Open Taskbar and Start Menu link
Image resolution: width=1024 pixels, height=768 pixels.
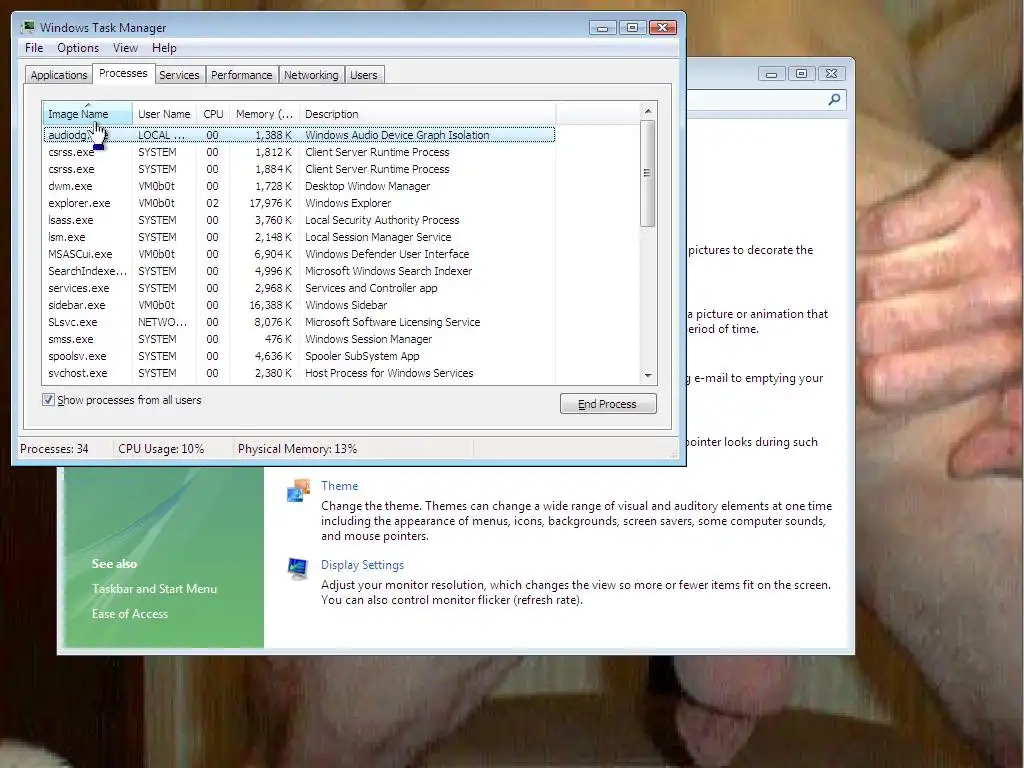[x=154, y=588]
